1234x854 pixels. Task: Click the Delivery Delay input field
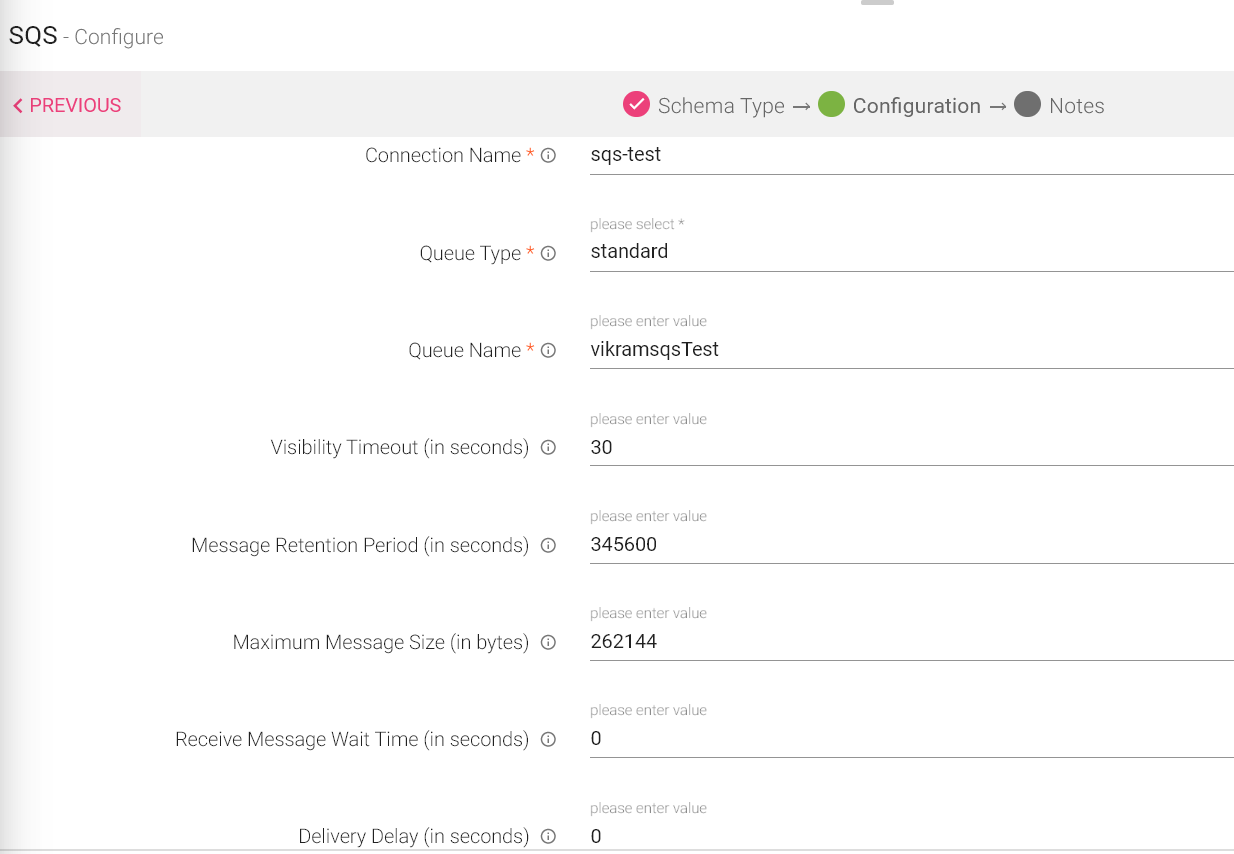click(910, 836)
